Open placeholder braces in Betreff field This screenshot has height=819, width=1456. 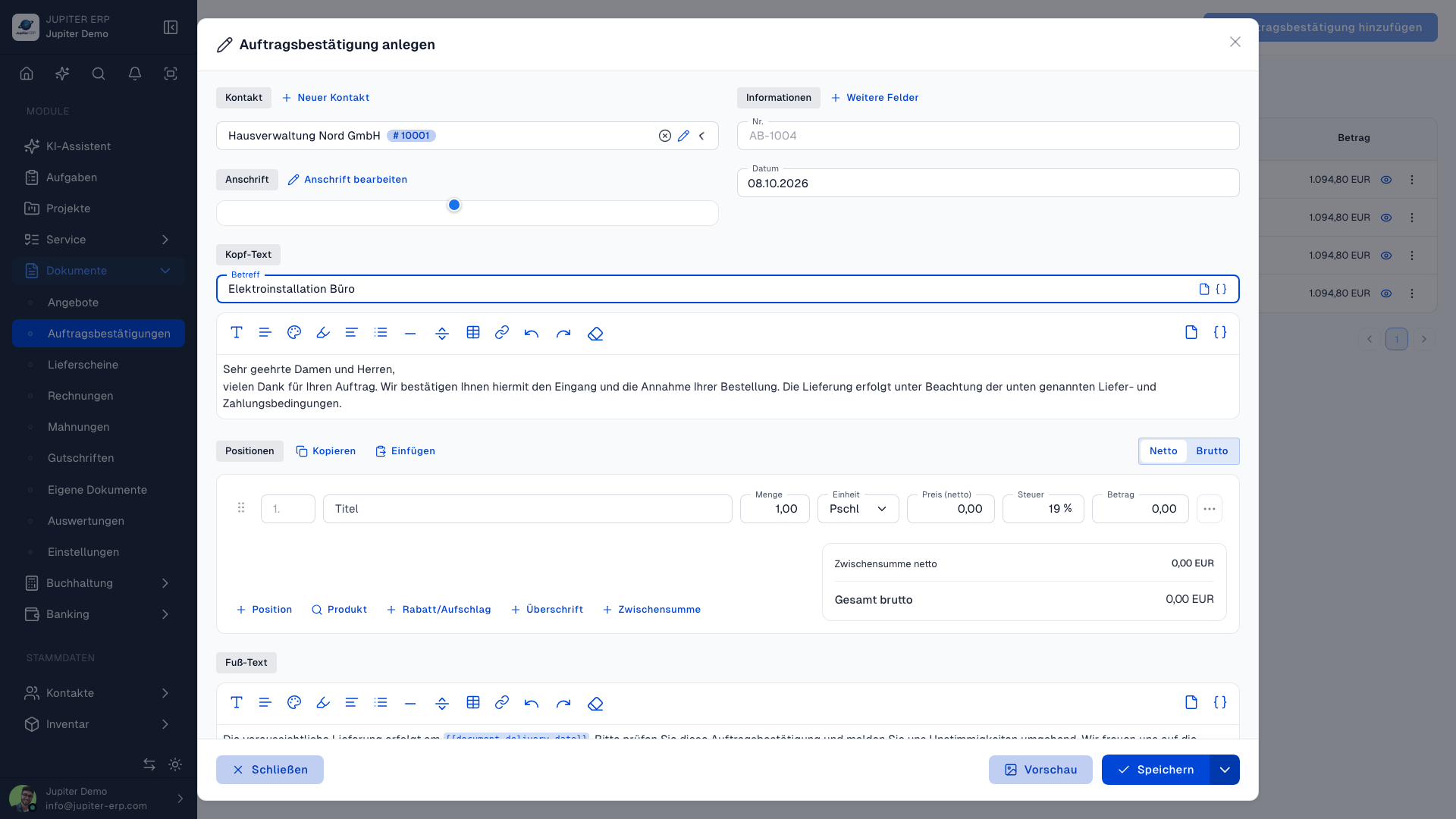pos(1221,289)
